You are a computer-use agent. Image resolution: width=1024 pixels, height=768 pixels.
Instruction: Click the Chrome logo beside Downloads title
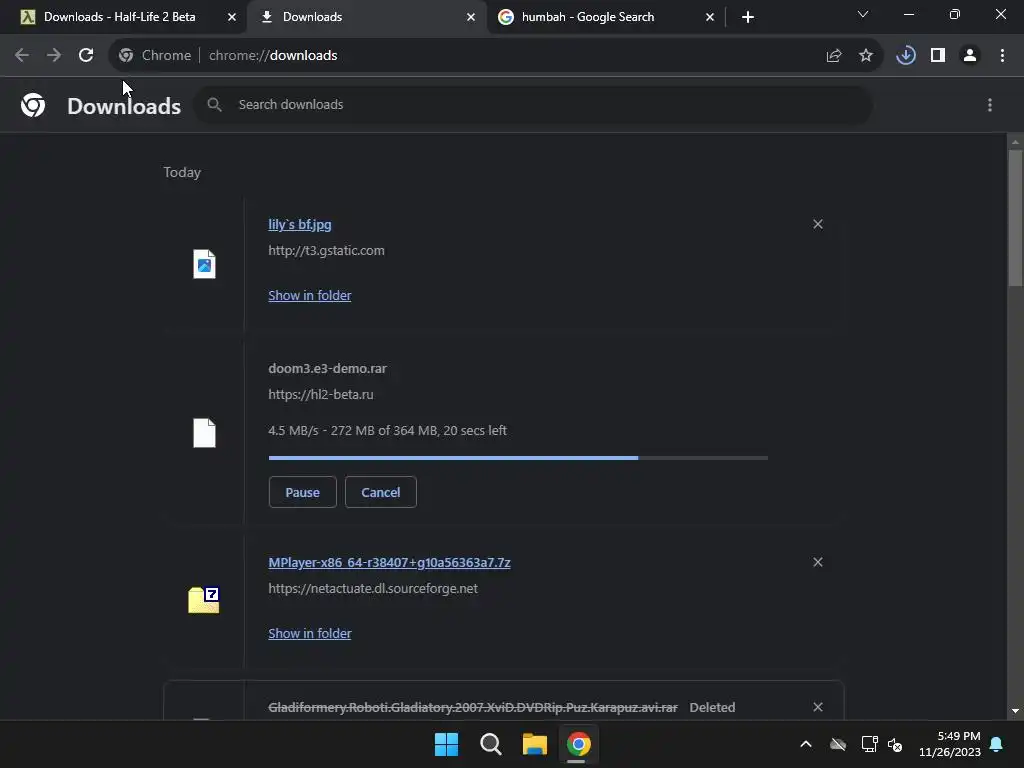(x=33, y=105)
